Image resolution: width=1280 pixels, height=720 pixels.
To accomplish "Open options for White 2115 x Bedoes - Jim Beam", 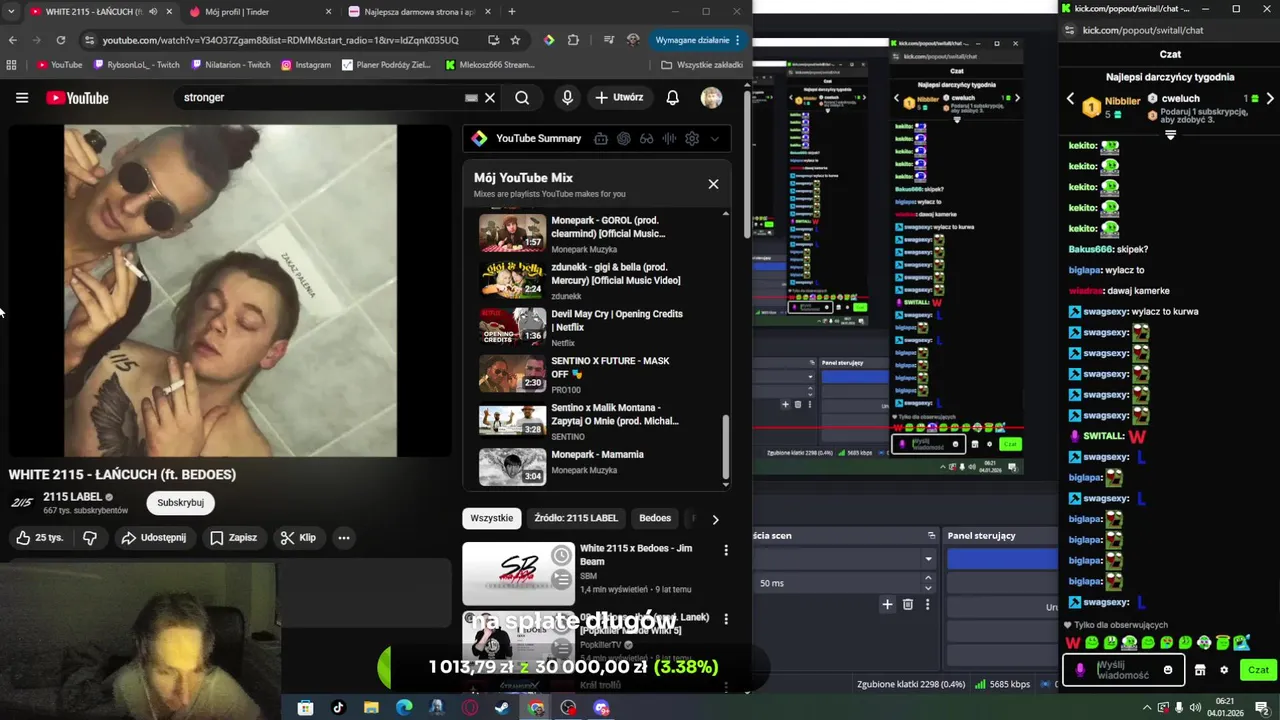I will 726,550.
